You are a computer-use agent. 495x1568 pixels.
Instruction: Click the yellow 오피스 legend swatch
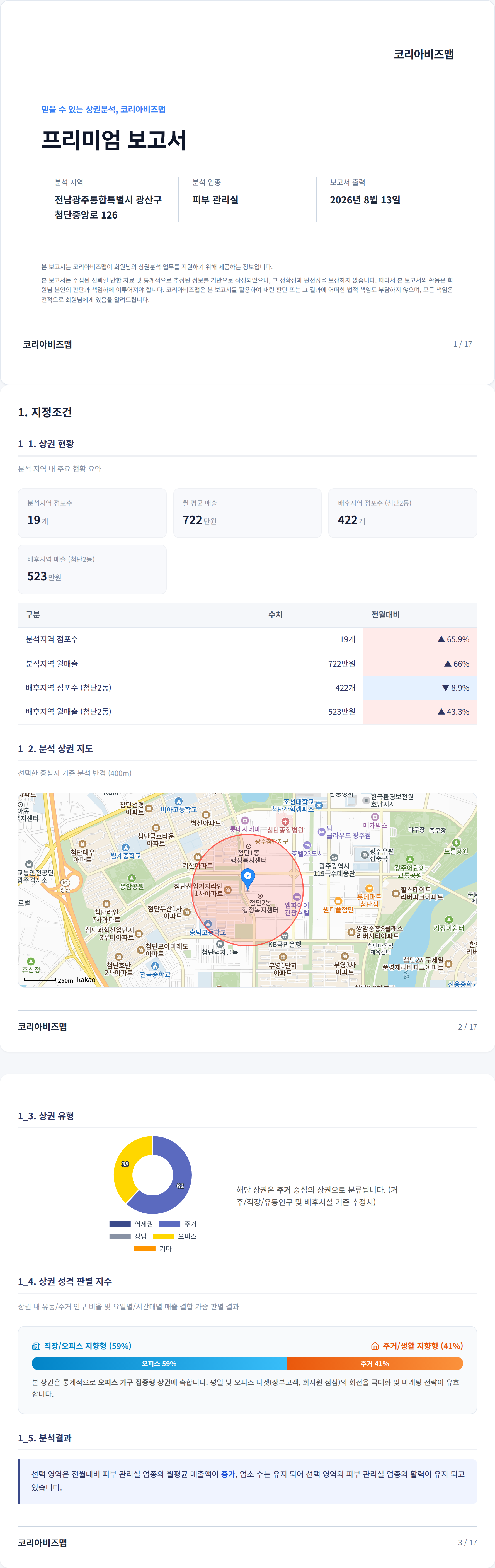click(x=164, y=1236)
